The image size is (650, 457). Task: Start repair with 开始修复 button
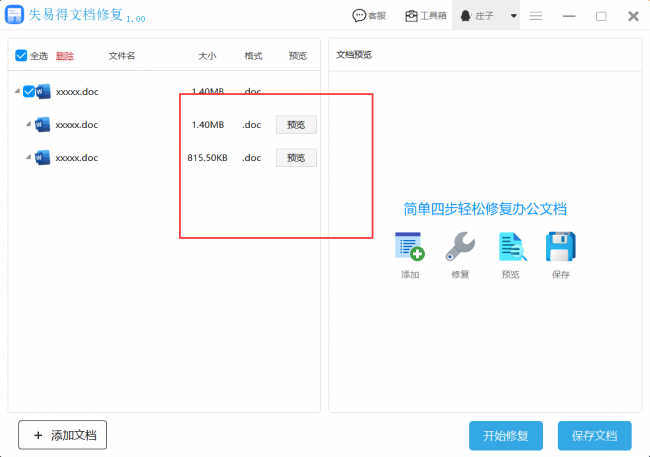(x=506, y=435)
